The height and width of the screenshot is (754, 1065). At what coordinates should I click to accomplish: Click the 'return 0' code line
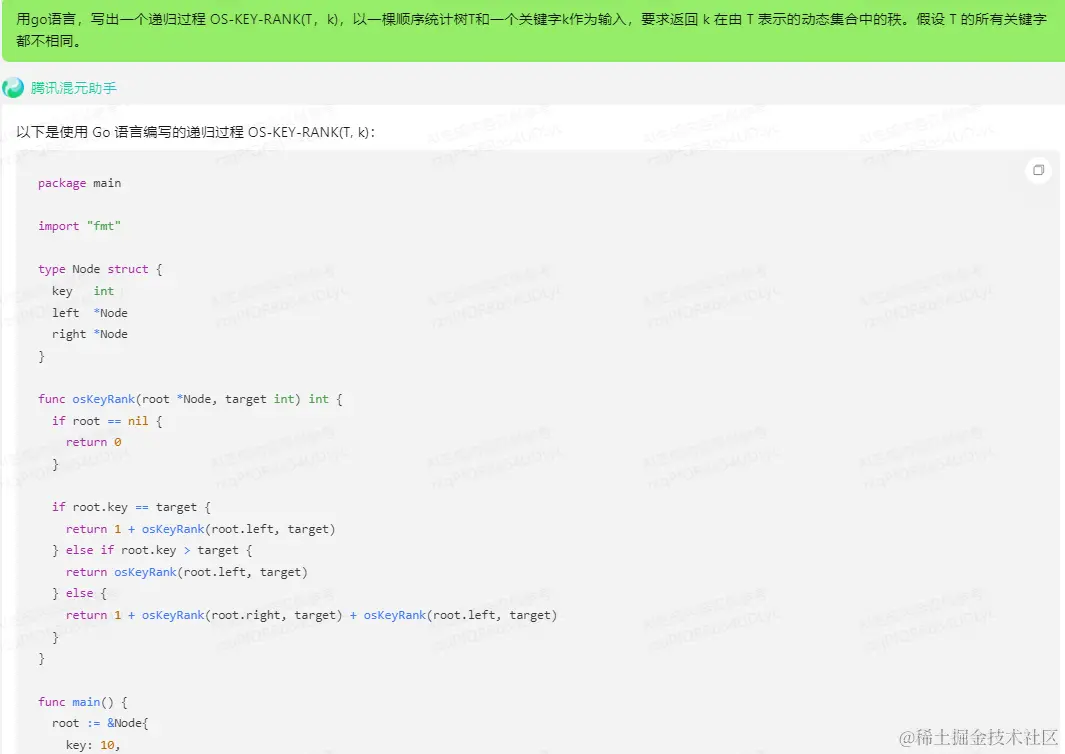94,442
